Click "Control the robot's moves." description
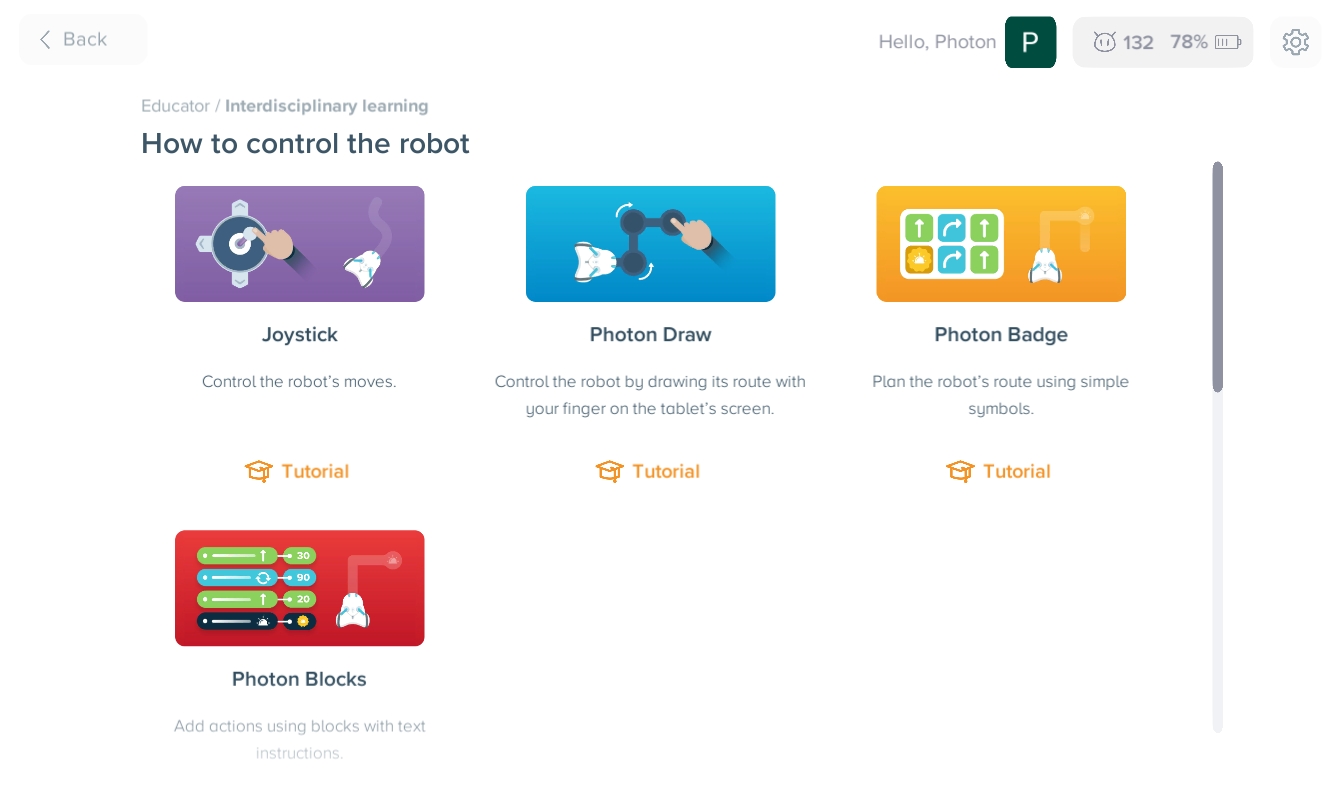1340x800 pixels. coord(299,382)
